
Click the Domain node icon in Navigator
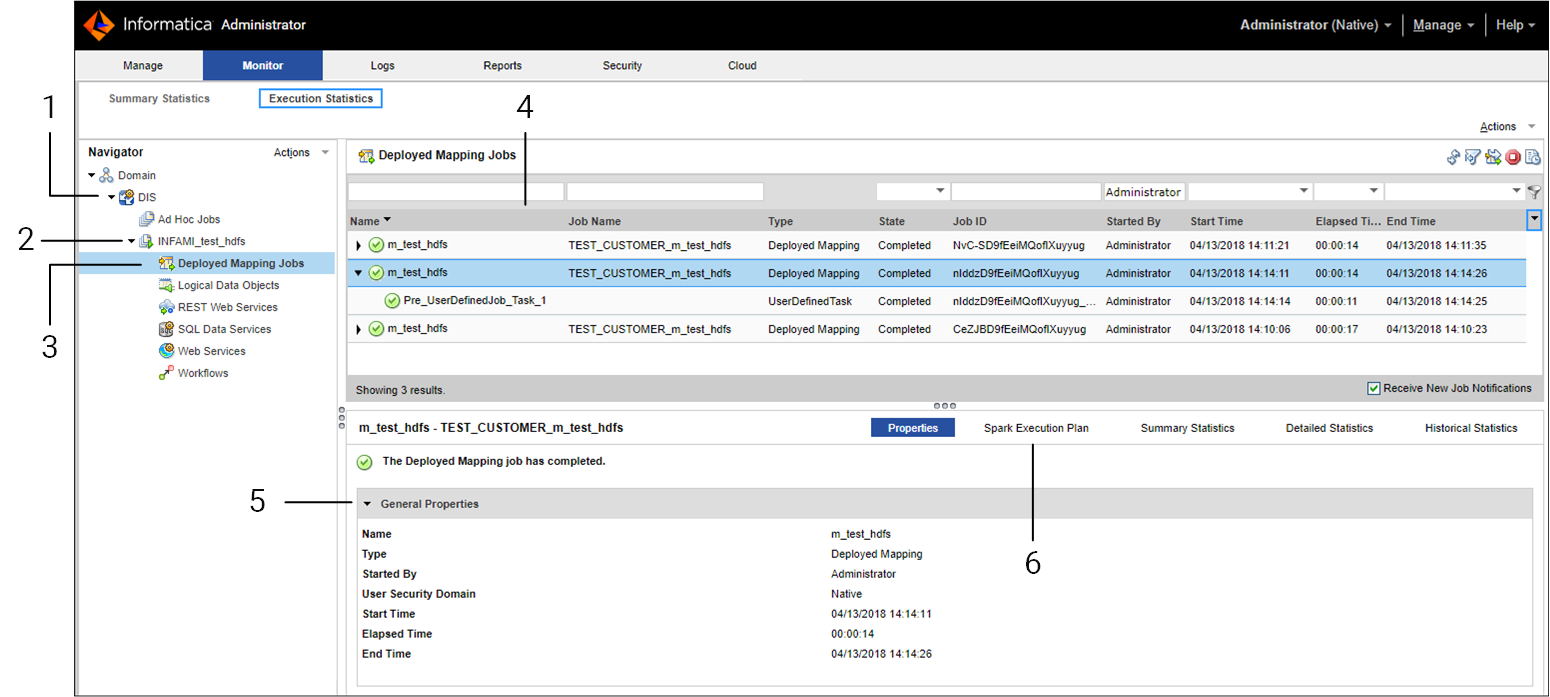tap(106, 175)
